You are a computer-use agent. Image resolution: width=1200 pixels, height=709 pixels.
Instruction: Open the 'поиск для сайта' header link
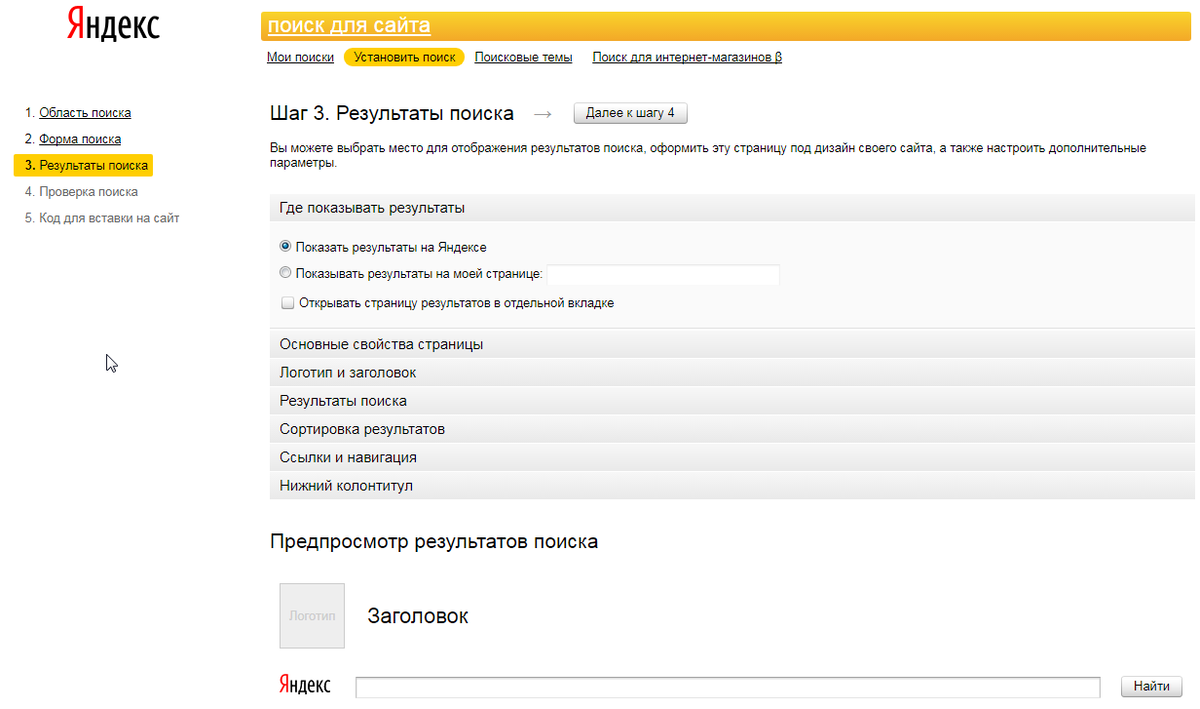349,26
